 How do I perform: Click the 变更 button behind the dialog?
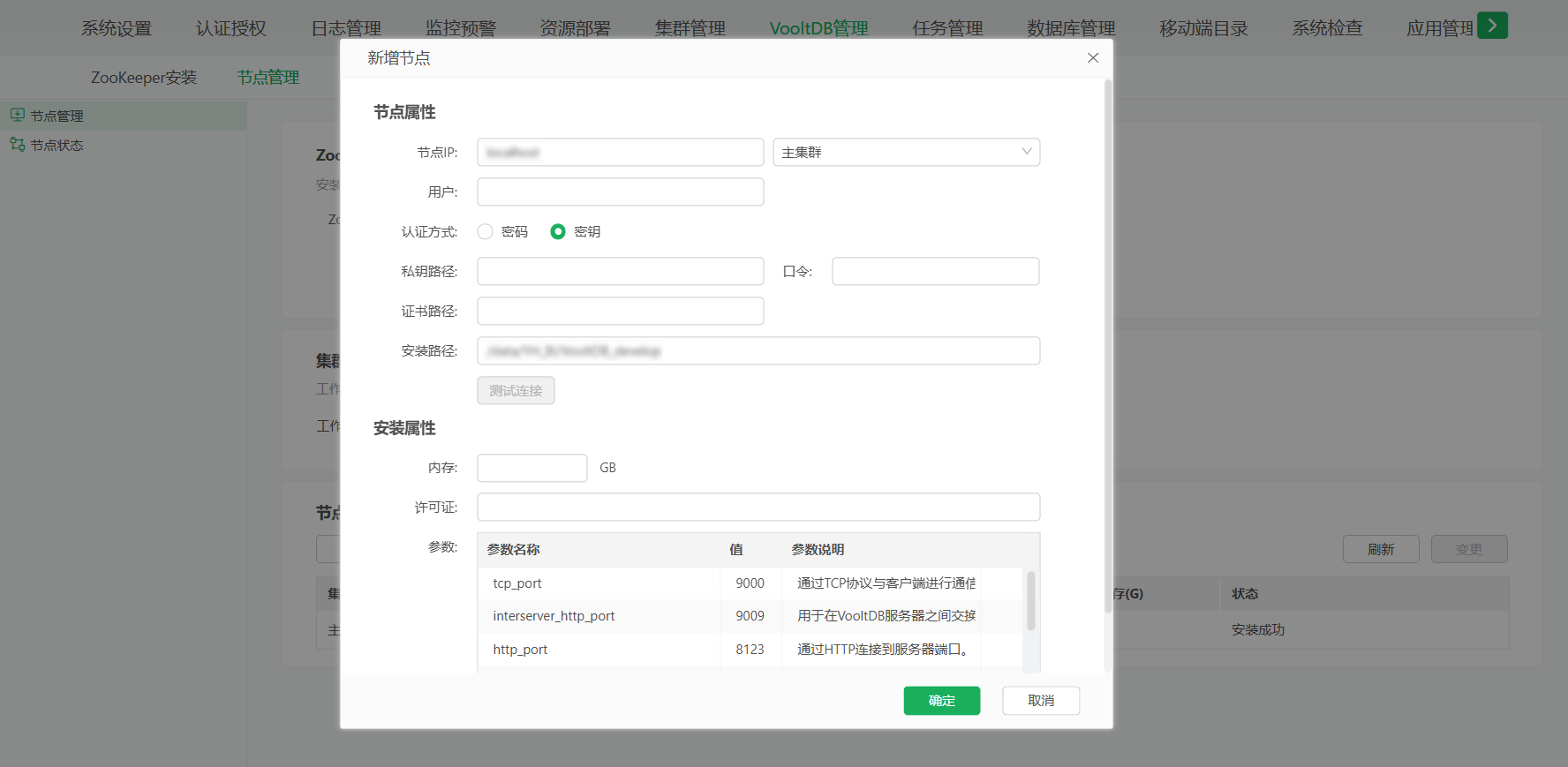click(1469, 549)
